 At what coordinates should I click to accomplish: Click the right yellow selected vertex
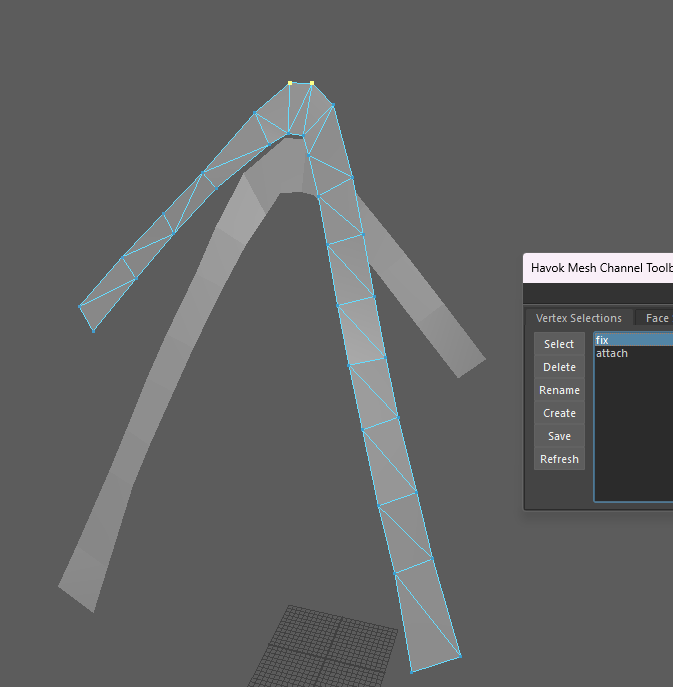click(x=312, y=83)
